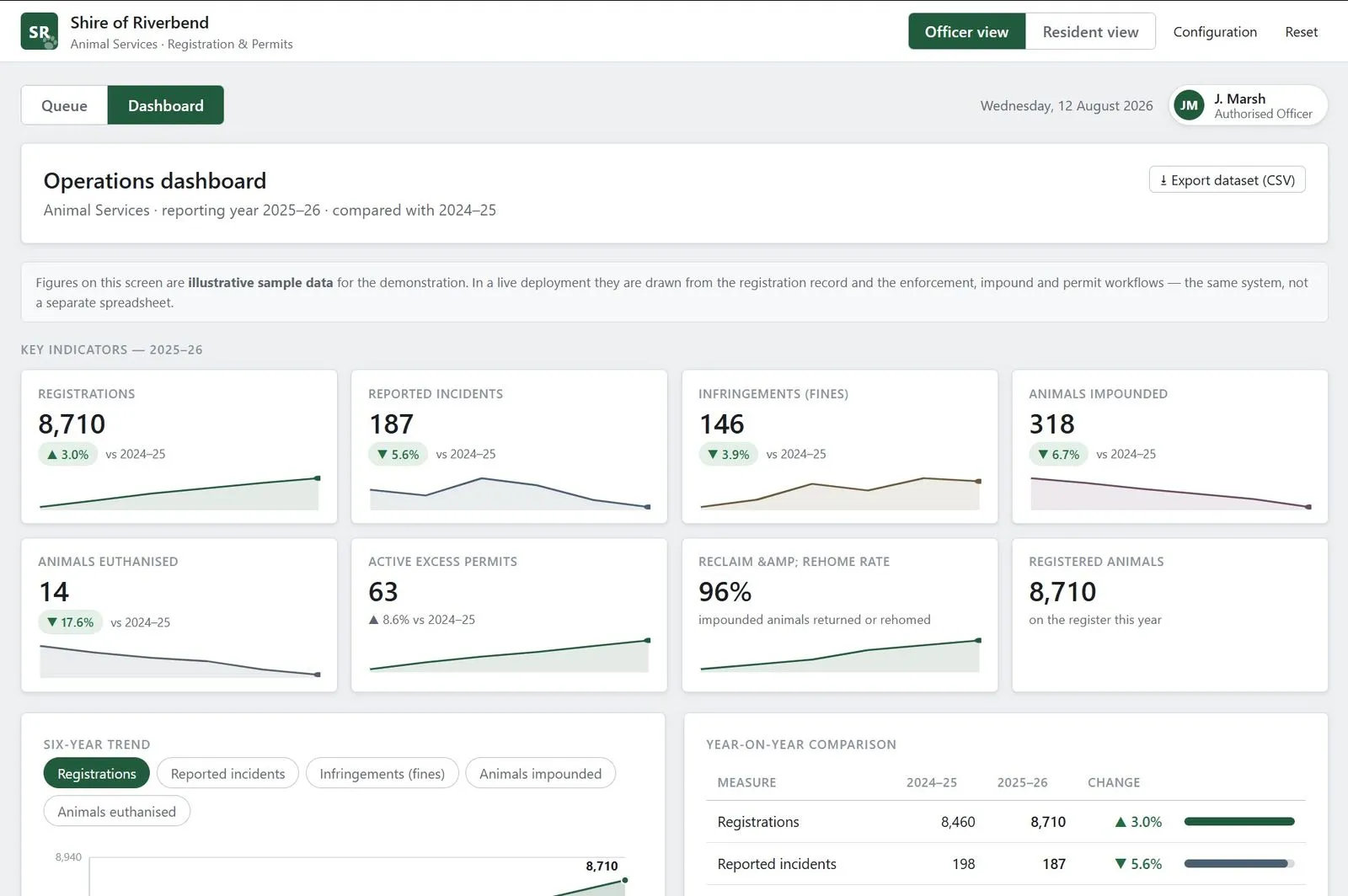Click the Infringements (Fines) 146 card

840,446
